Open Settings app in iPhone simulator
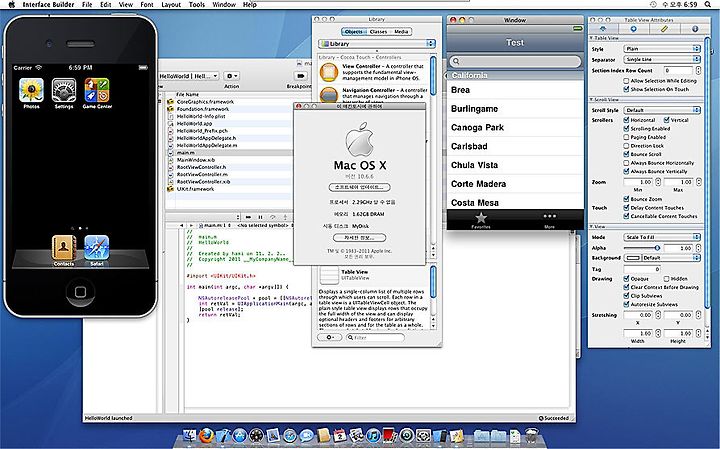This screenshot has height=449, width=720. (x=64, y=90)
